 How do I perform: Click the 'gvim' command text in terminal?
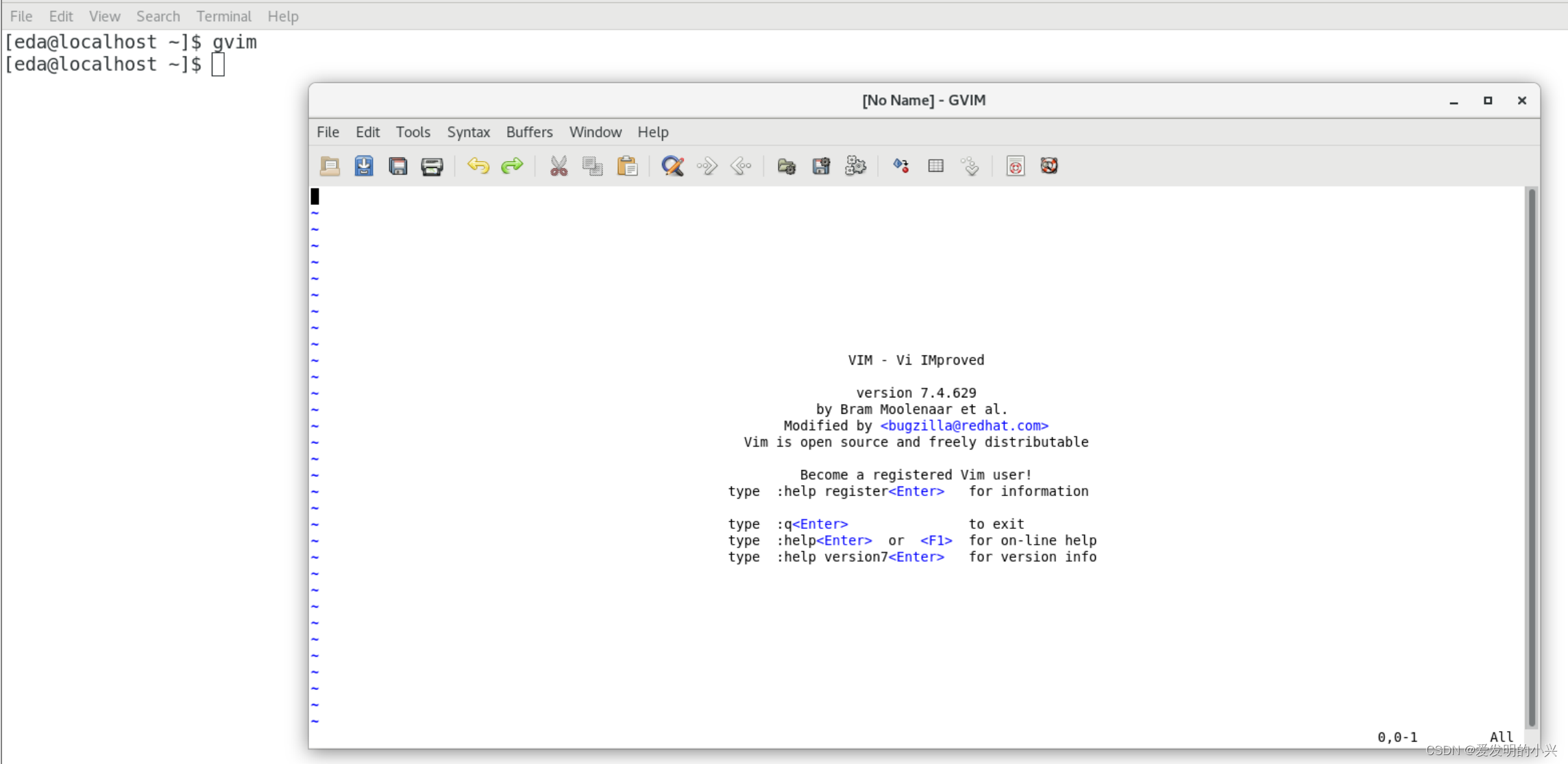(x=234, y=42)
